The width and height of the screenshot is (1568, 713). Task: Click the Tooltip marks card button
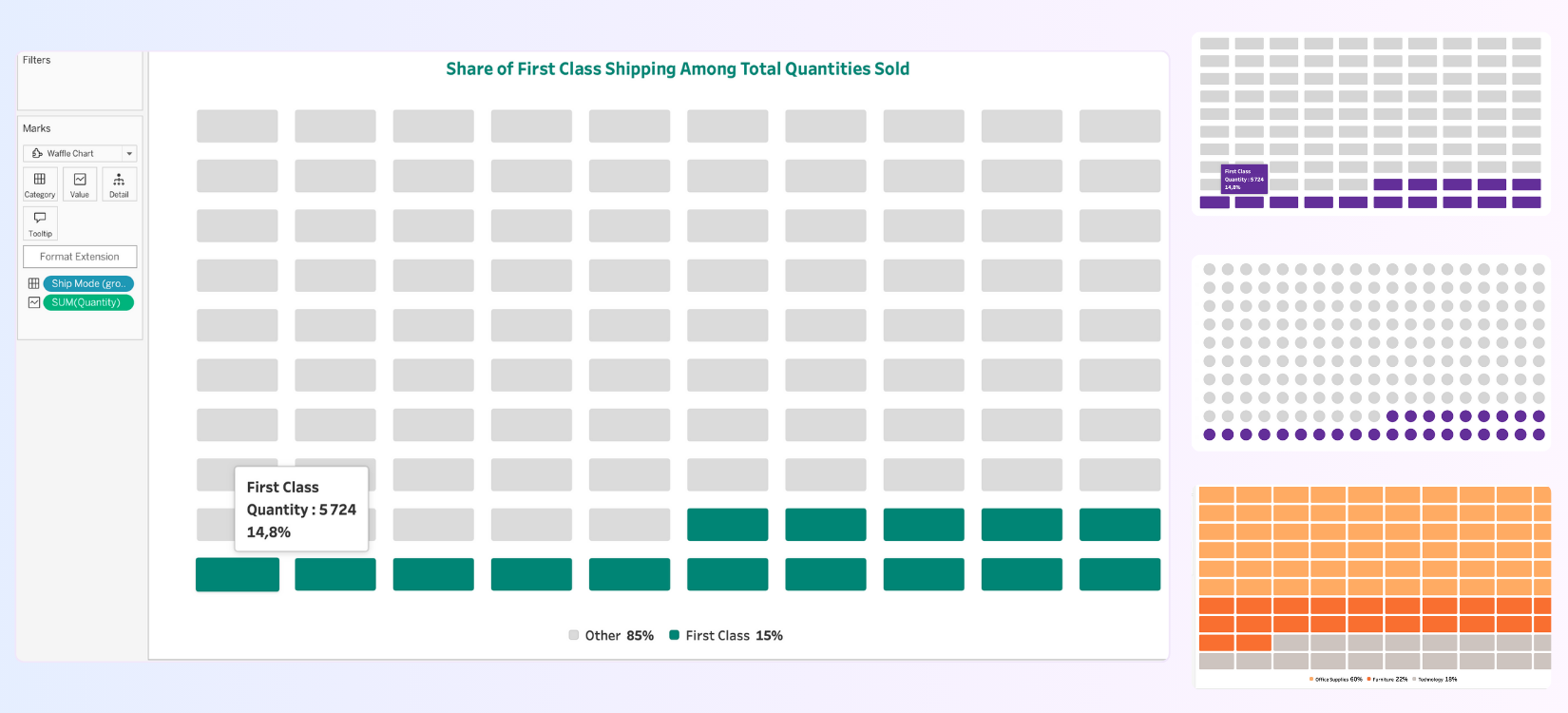pyautogui.click(x=40, y=223)
